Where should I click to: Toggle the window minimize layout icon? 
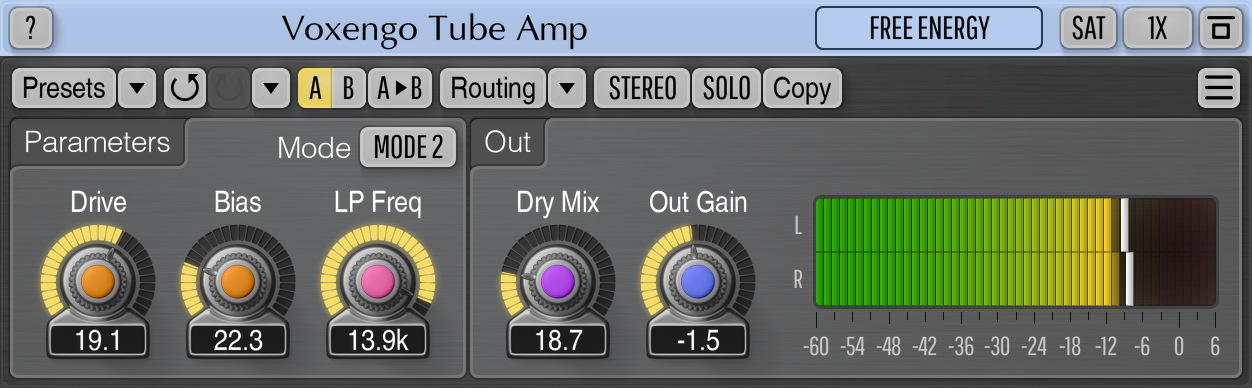point(1220,28)
